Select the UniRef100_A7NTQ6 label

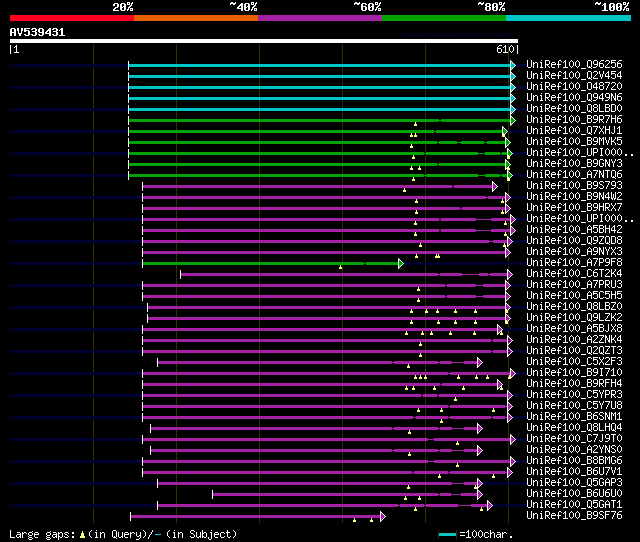coord(574,174)
